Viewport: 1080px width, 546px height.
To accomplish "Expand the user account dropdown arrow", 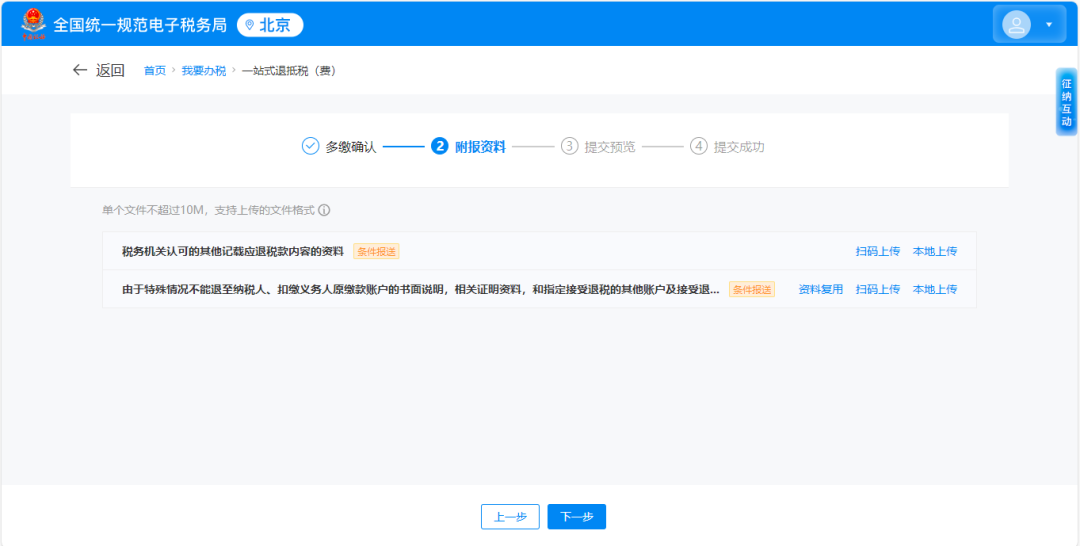I will coord(1049,25).
